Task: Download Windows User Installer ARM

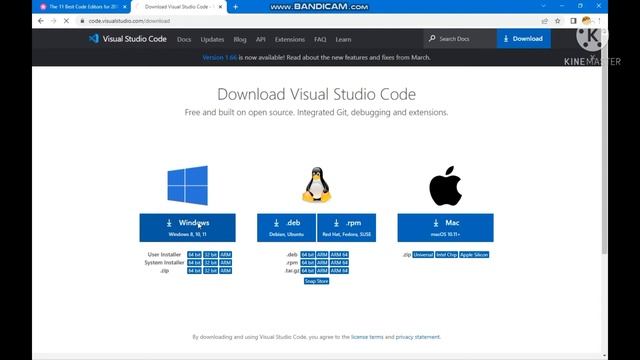Action: click(226, 255)
